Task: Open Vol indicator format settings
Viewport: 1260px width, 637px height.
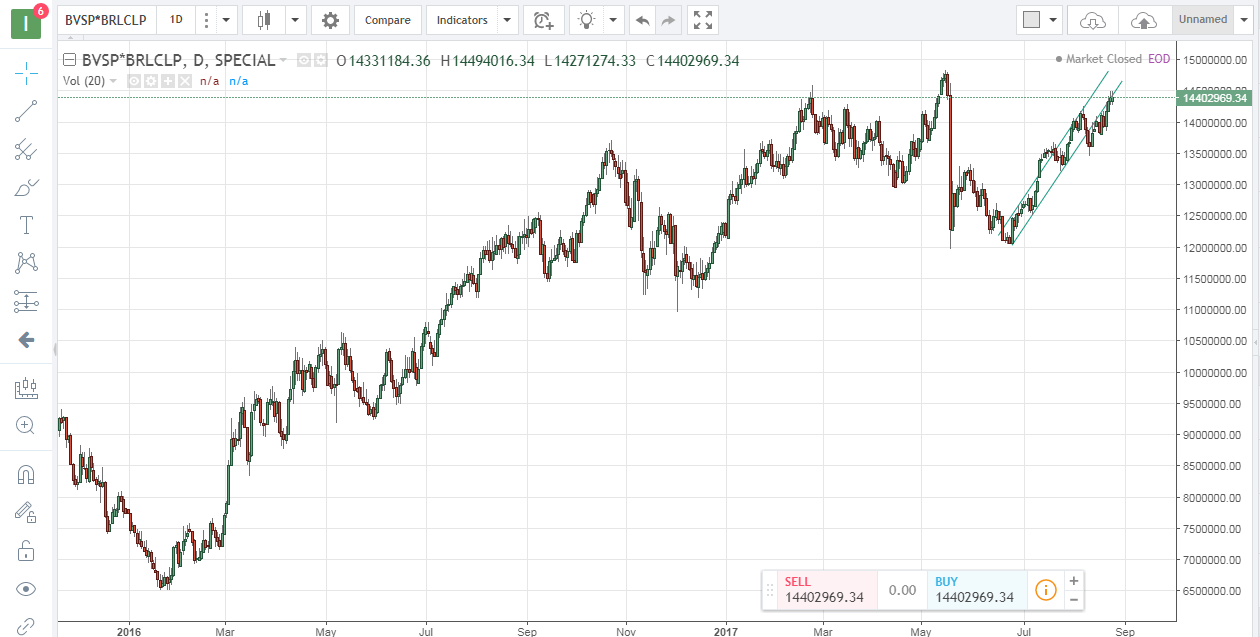Action: [150, 81]
